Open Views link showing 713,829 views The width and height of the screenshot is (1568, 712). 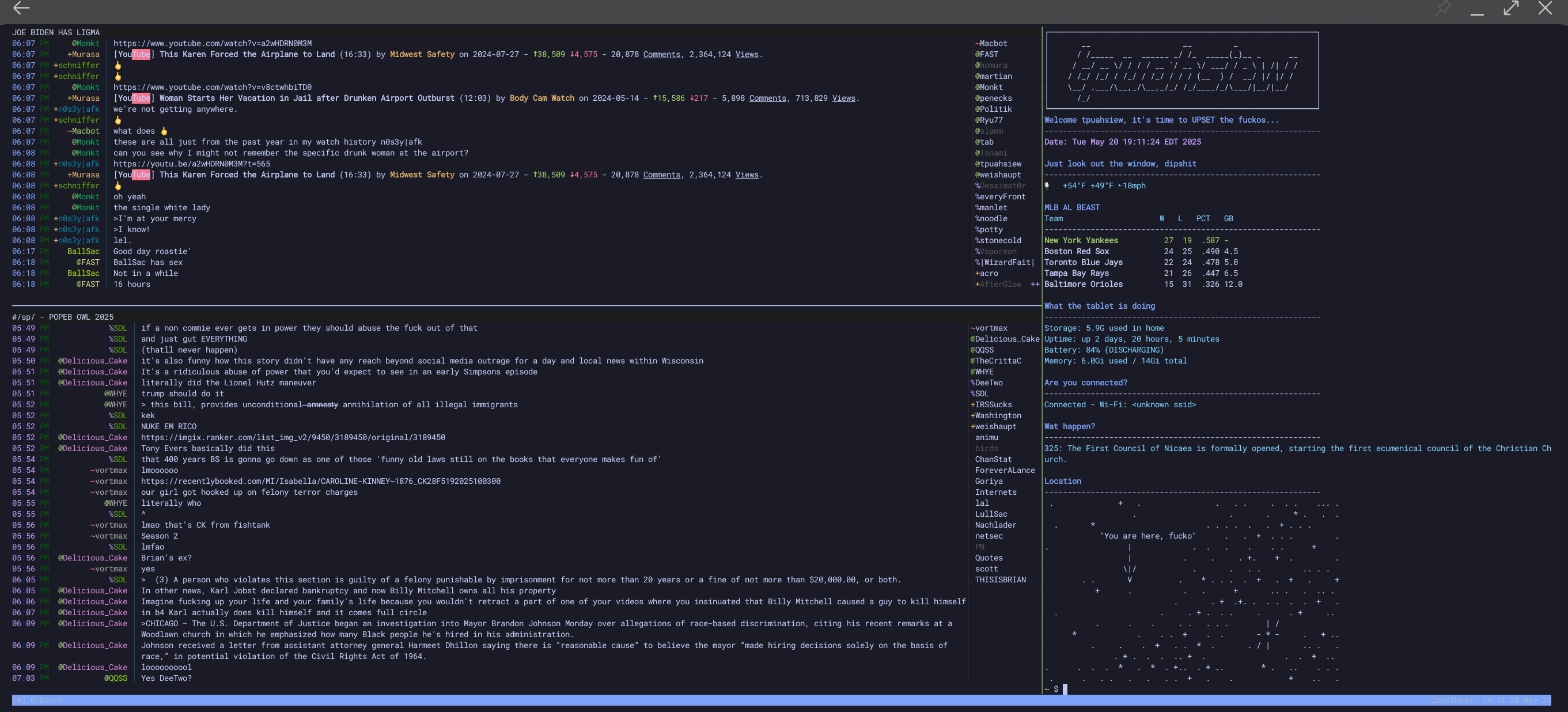(844, 98)
